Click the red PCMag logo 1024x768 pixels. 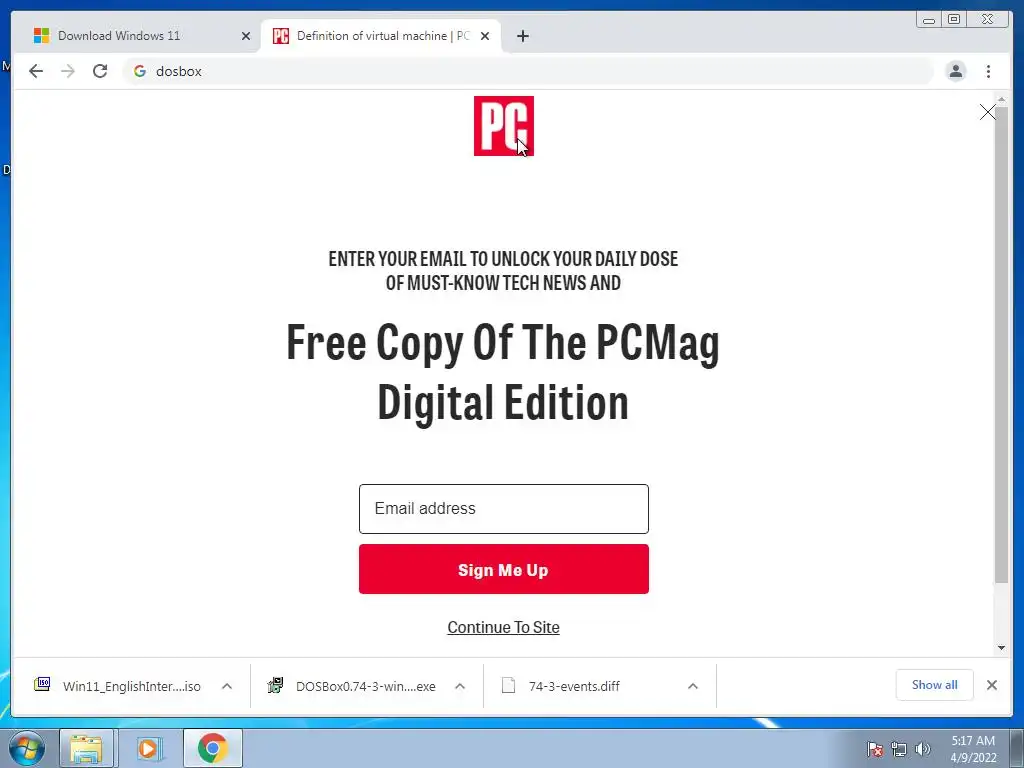tap(504, 126)
